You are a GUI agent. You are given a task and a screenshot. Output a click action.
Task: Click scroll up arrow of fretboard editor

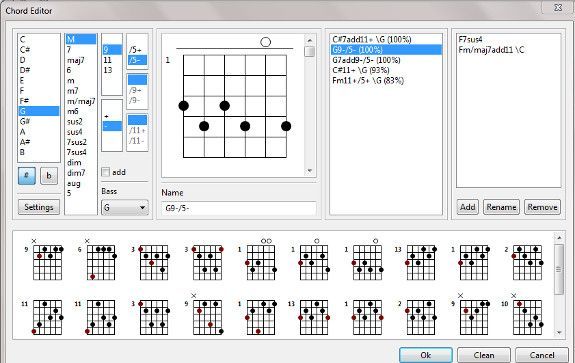click(310, 40)
